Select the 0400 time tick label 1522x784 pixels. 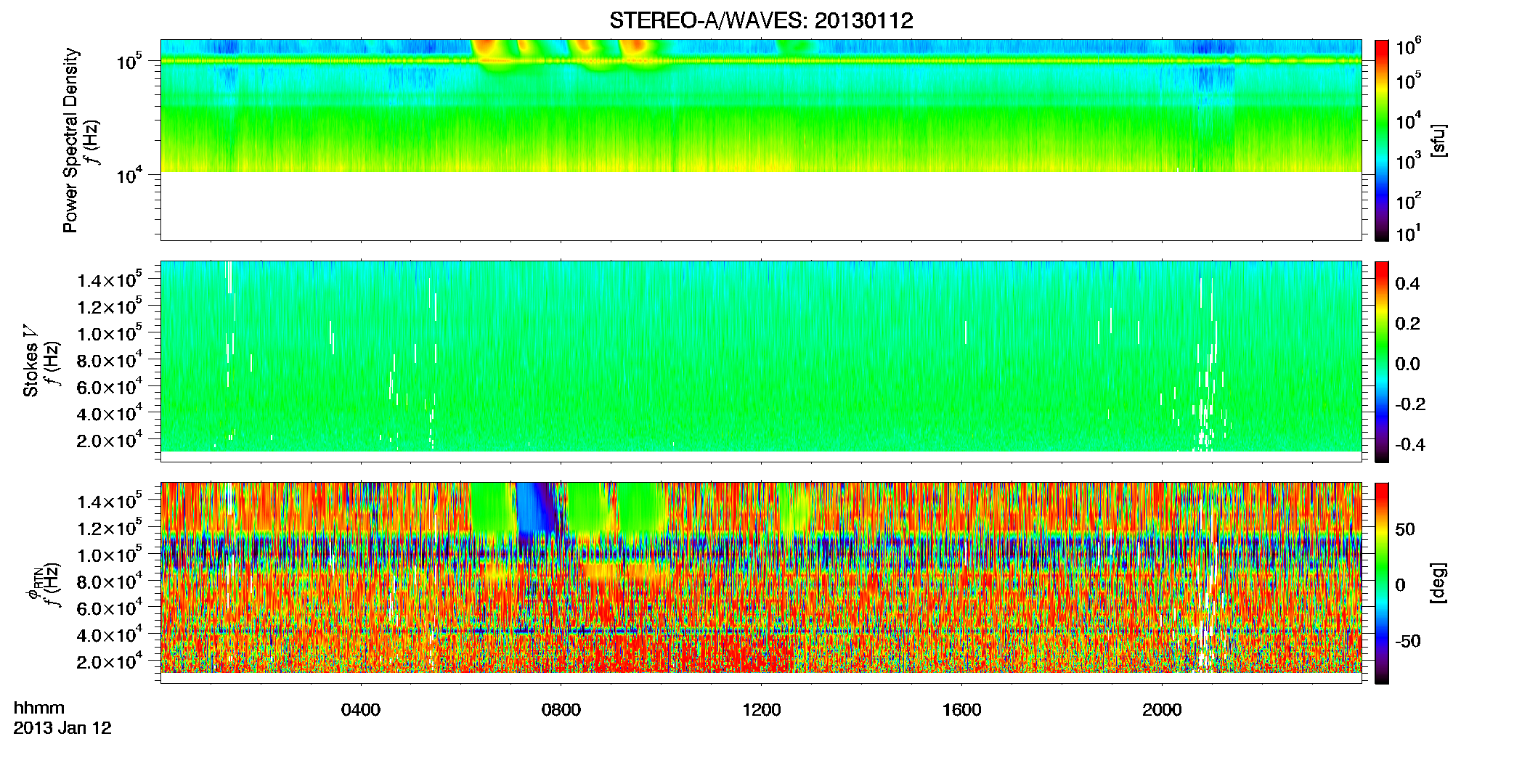click(x=361, y=709)
